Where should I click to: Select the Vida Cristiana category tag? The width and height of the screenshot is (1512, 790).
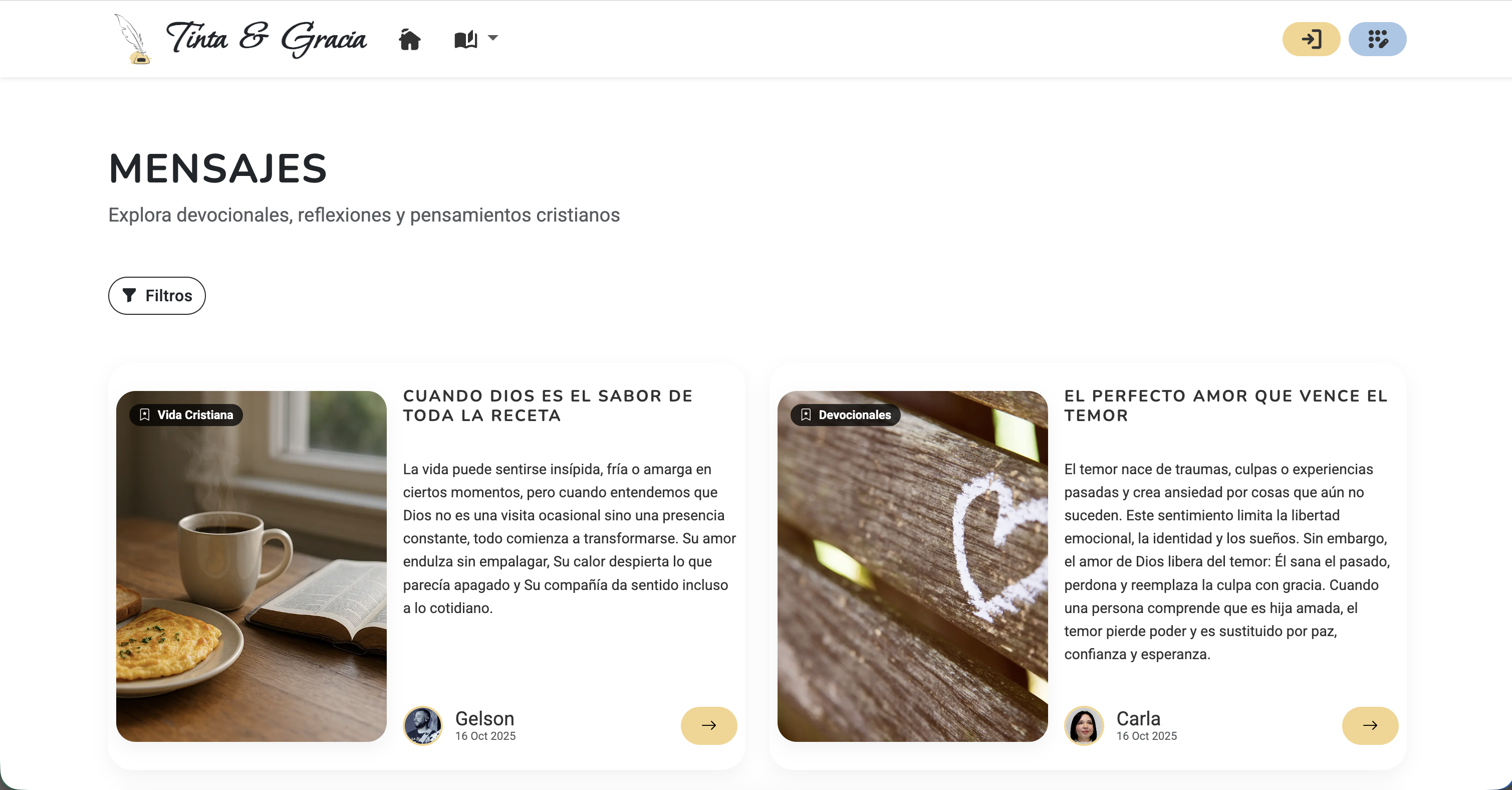[186, 415]
